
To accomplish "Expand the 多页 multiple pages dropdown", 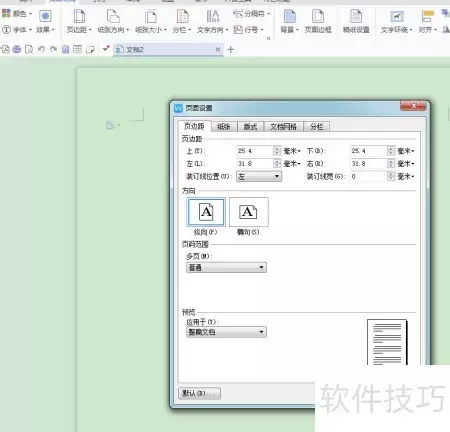I will 226,267.
